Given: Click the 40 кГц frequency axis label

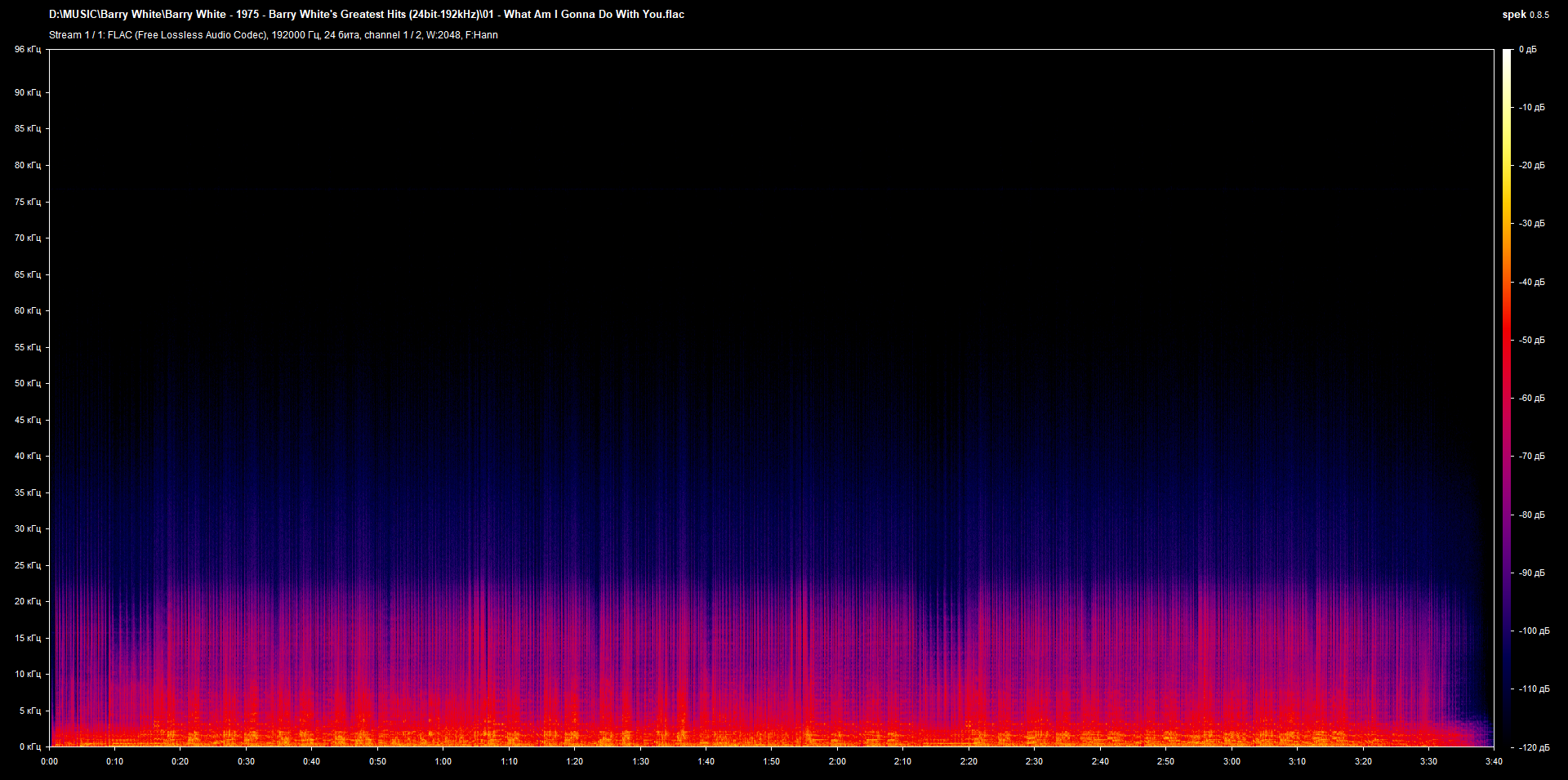Looking at the screenshot, I should tap(28, 456).
